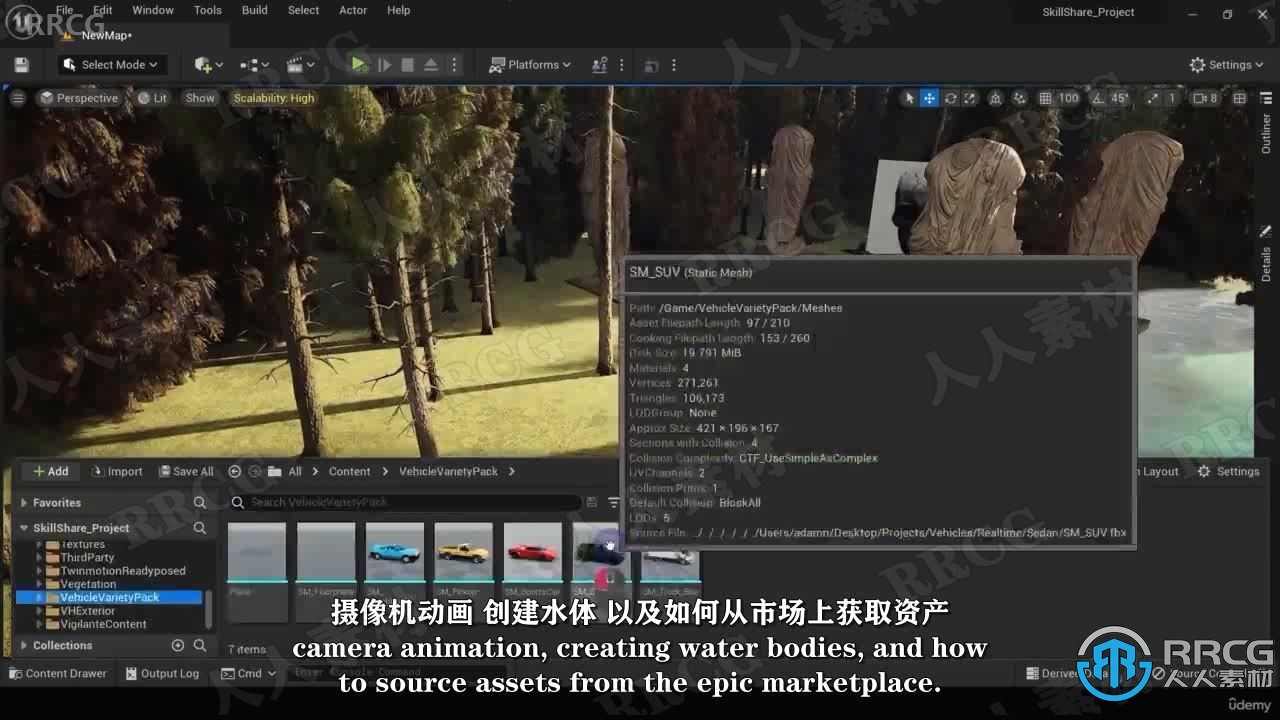This screenshot has width=1280, height=720.
Task: Activate the select objects arrow tool
Action: tap(909, 98)
